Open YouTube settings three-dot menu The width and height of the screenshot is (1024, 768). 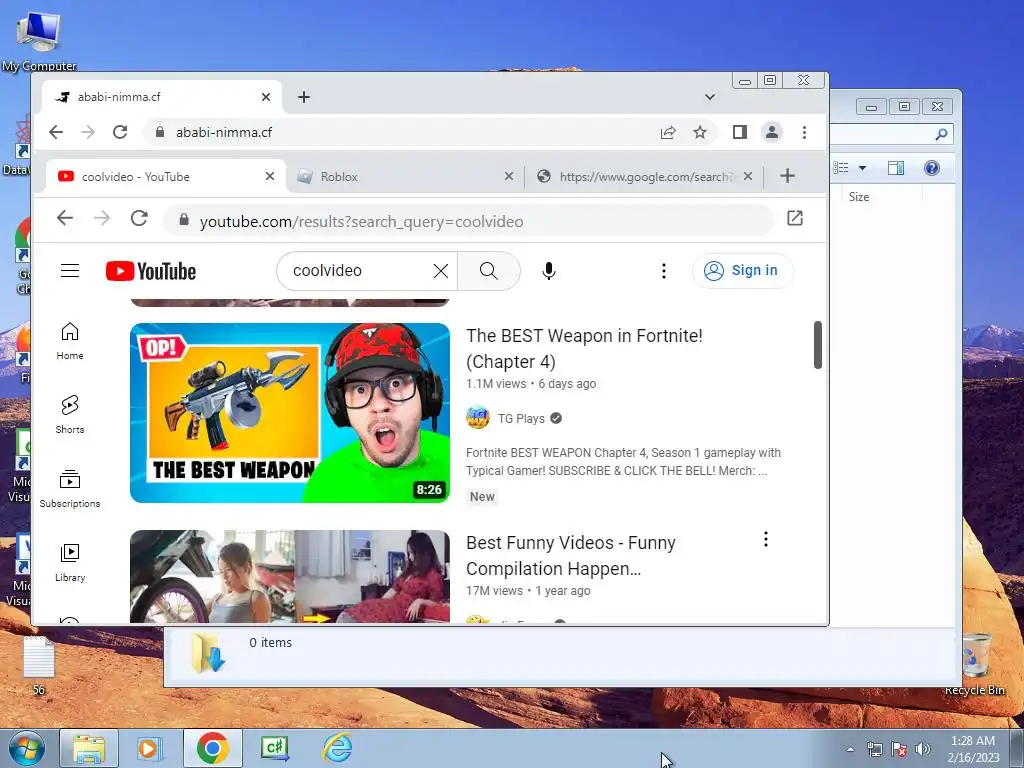click(664, 271)
